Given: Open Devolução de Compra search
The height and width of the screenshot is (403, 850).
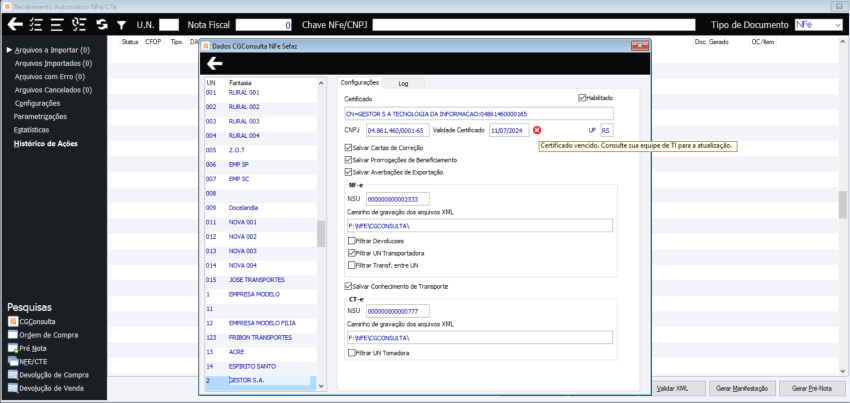Looking at the screenshot, I should [13, 375].
